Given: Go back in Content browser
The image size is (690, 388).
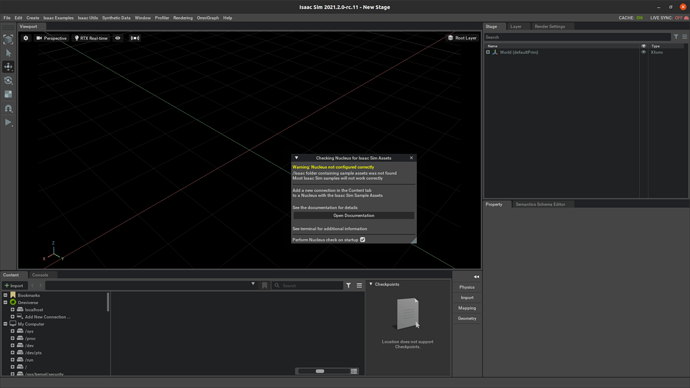Looking at the screenshot, I should click(x=32, y=286).
